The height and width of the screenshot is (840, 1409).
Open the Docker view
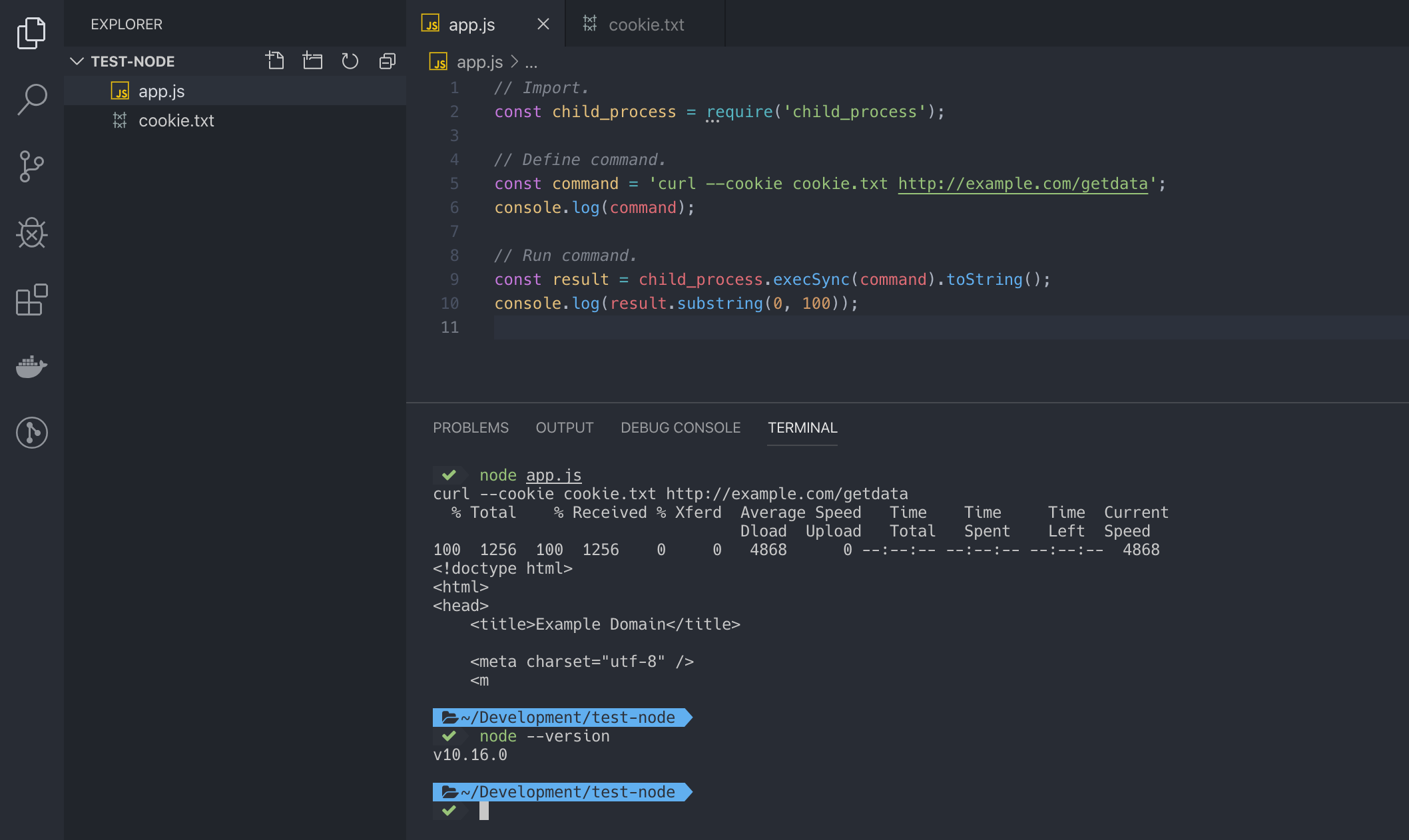[31, 366]
